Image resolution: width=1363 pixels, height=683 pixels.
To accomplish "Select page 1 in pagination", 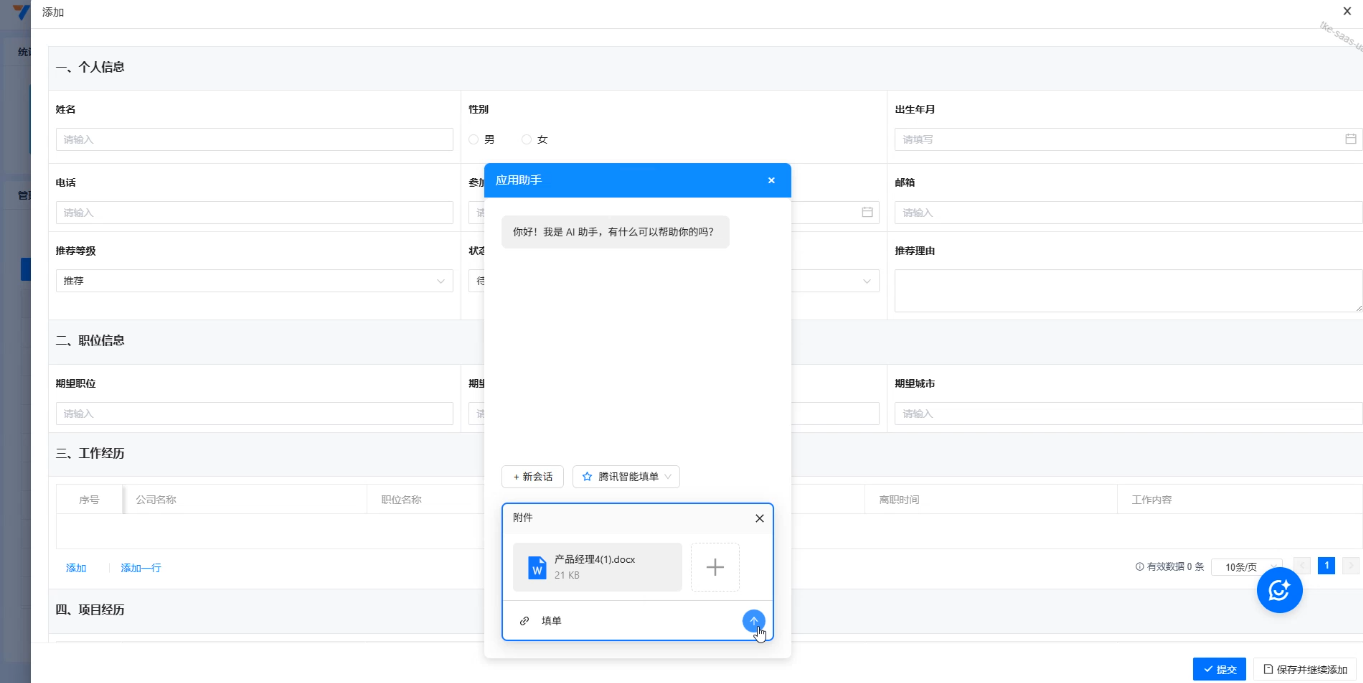I will (1326, 566).
